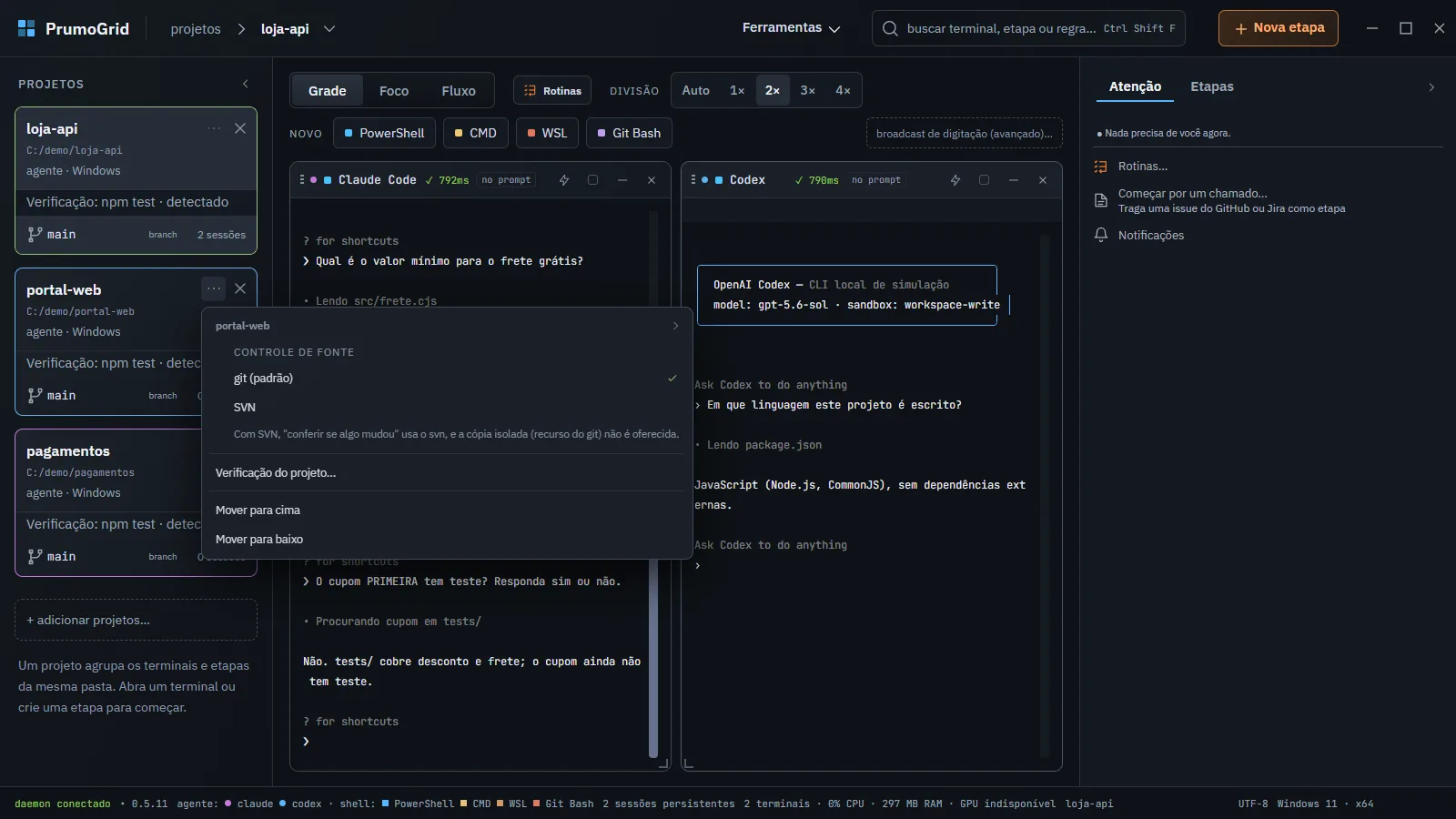
Task: Click the Nova etapa button
Action: pos(1279,28)
